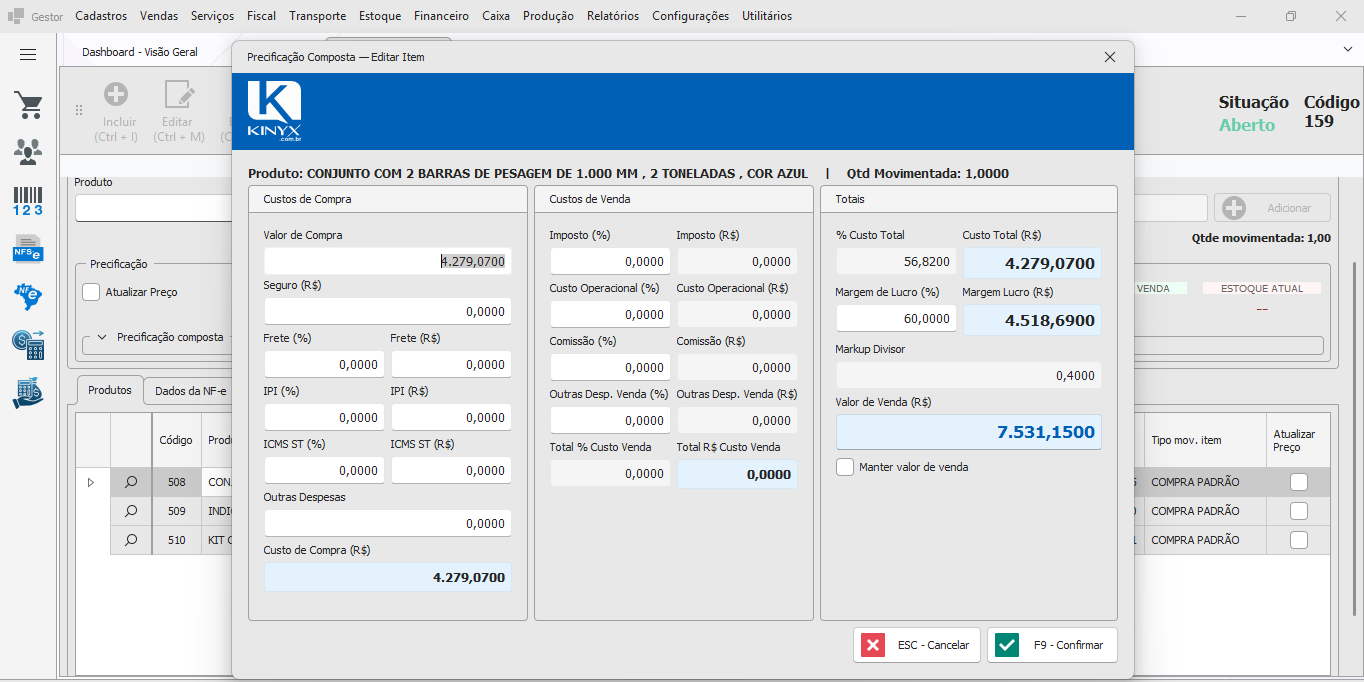Tick Atualizar Preço checkbox for item 508
1364x682 pixels.
point(1298,482)
